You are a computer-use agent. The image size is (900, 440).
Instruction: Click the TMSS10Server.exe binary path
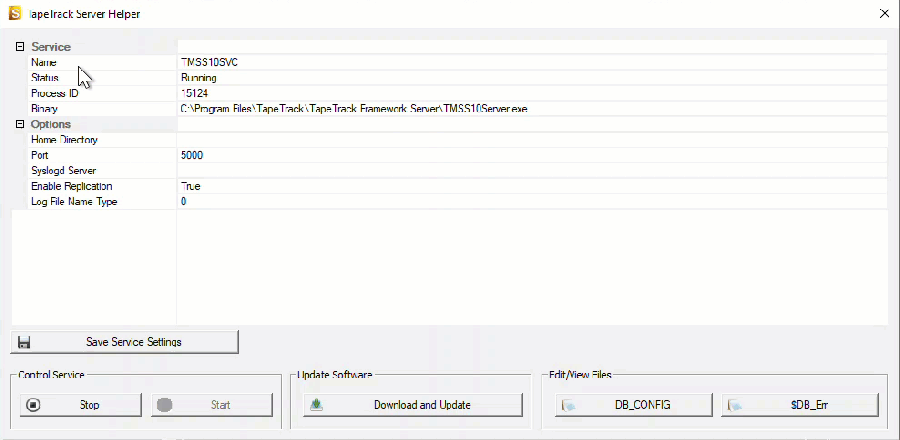pos(354,109)
